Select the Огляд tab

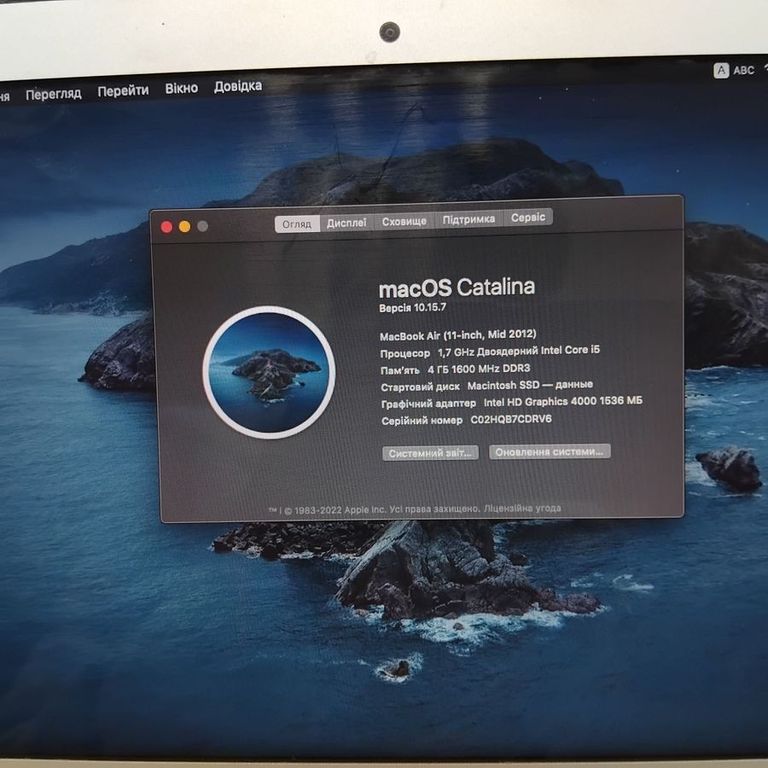(x=296, y=224)
